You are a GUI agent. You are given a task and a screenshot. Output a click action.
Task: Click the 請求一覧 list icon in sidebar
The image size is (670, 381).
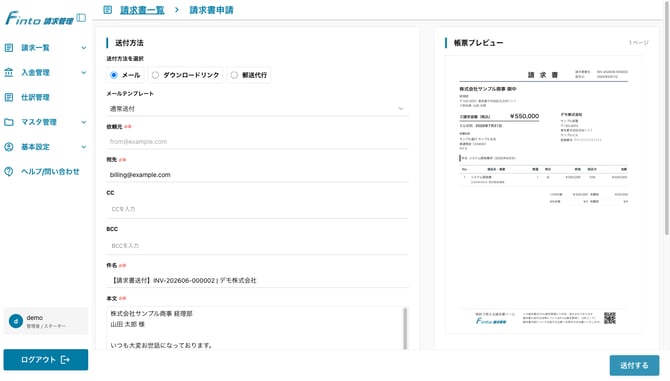[9, 48]
